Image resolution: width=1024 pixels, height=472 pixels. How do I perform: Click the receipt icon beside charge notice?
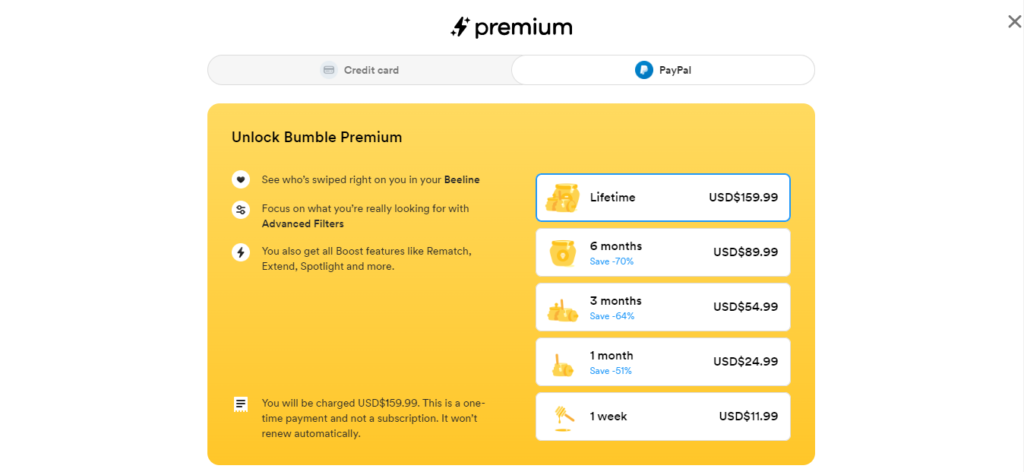click(x=241, y=404)
